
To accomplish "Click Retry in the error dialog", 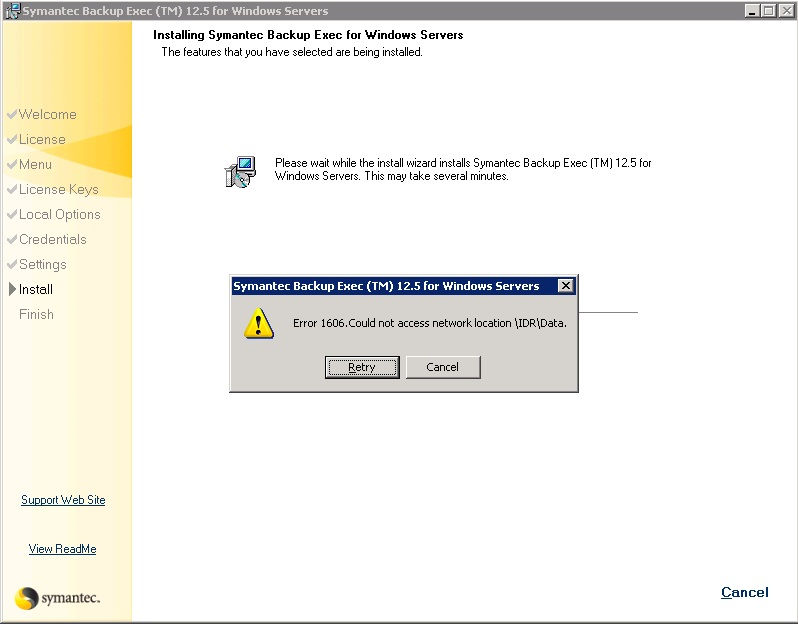I will (x=362, y=367).
